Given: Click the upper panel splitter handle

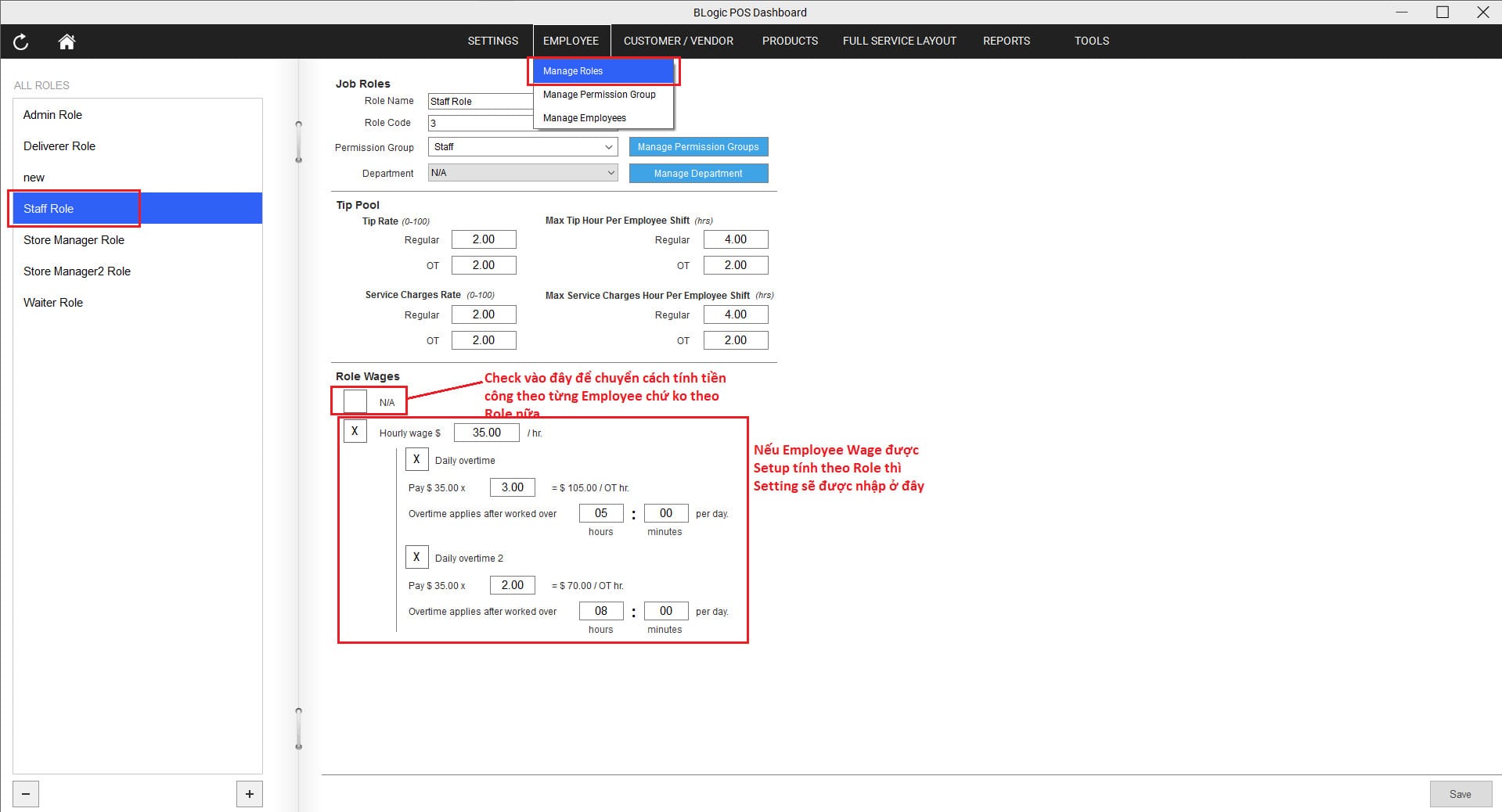Looking at the screenshot, I should pos(298,142).
